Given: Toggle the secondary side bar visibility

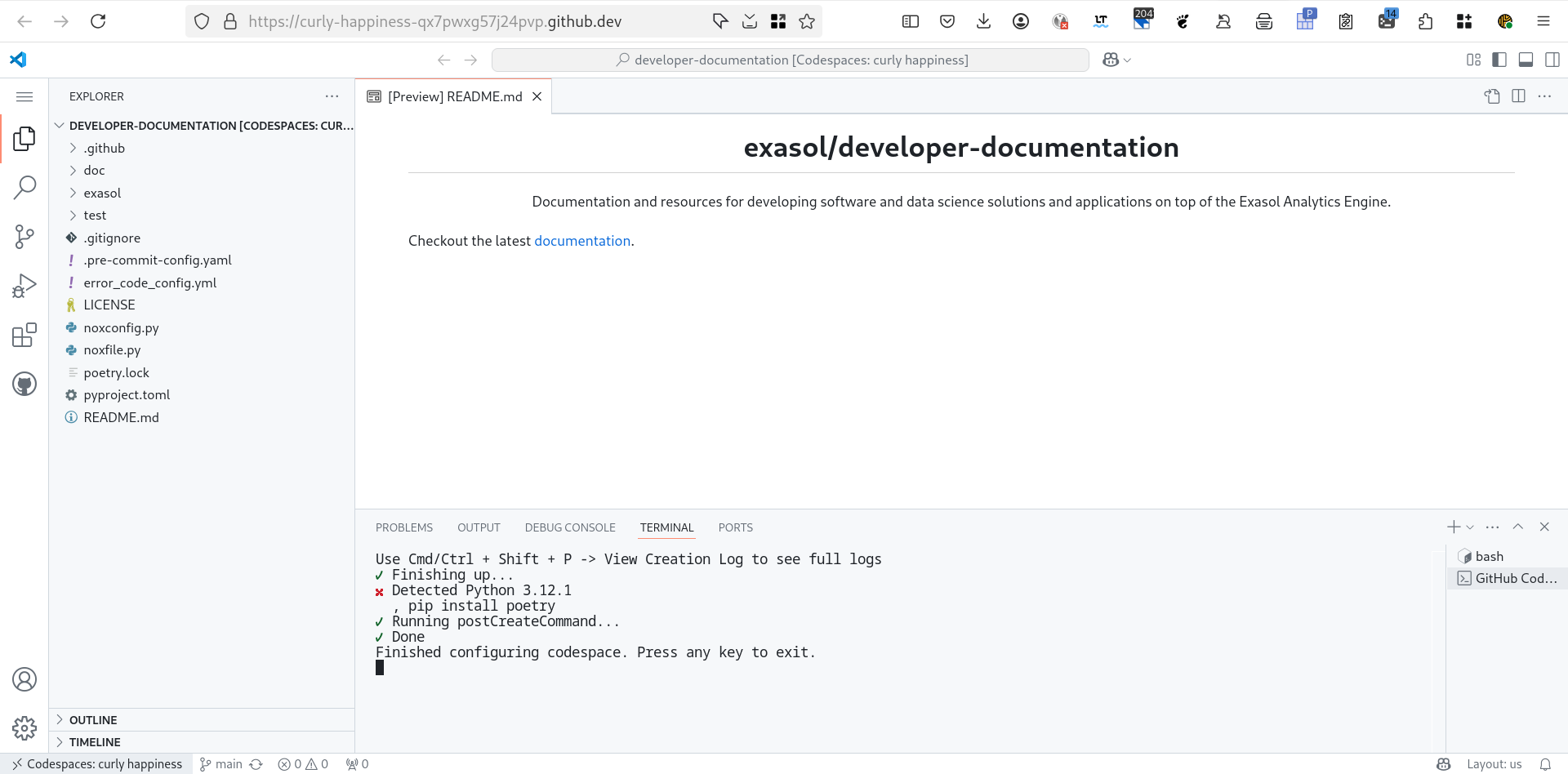Looking at the screenshot, I should pos(1552,60).
